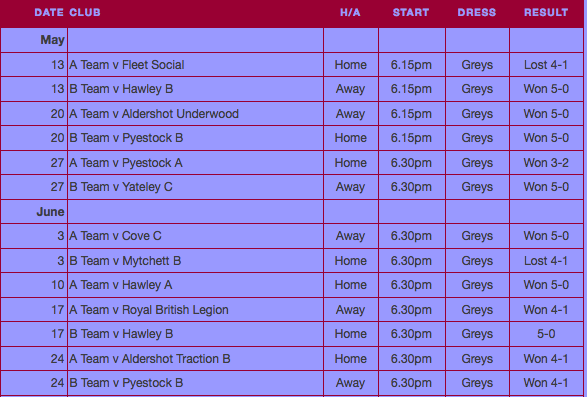Click the A Team v Pyestock A fixture
The width and height of the screenshot is (587, 397).
[x=126, y=163]
